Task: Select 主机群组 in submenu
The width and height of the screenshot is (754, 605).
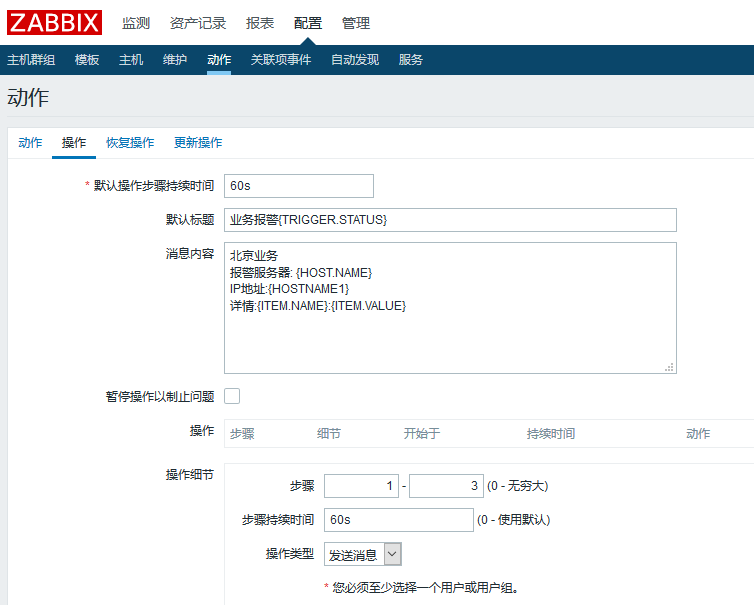Action: point(31,60)
